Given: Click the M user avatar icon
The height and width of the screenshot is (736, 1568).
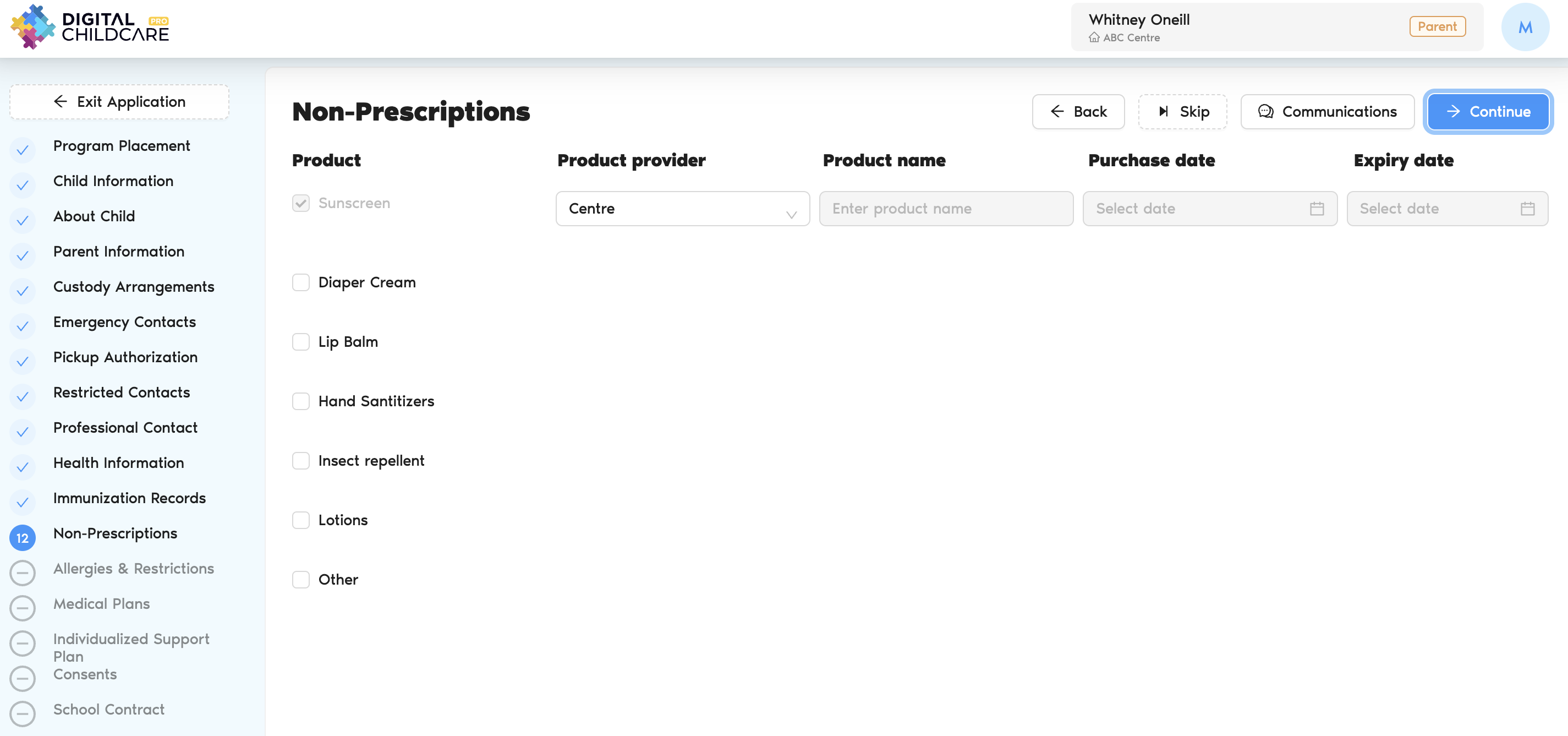Looking at the screenshot, I should click(1525, 28).
